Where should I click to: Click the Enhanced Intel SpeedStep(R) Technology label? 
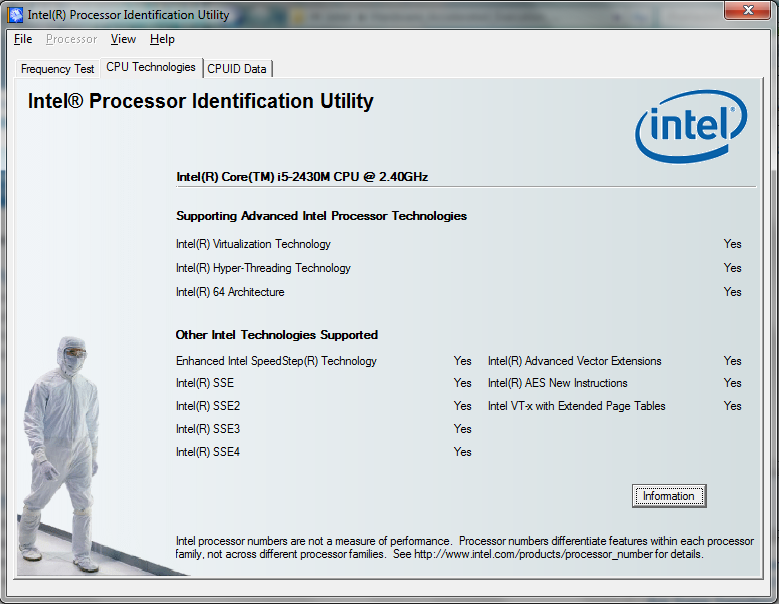pos(276,361)
